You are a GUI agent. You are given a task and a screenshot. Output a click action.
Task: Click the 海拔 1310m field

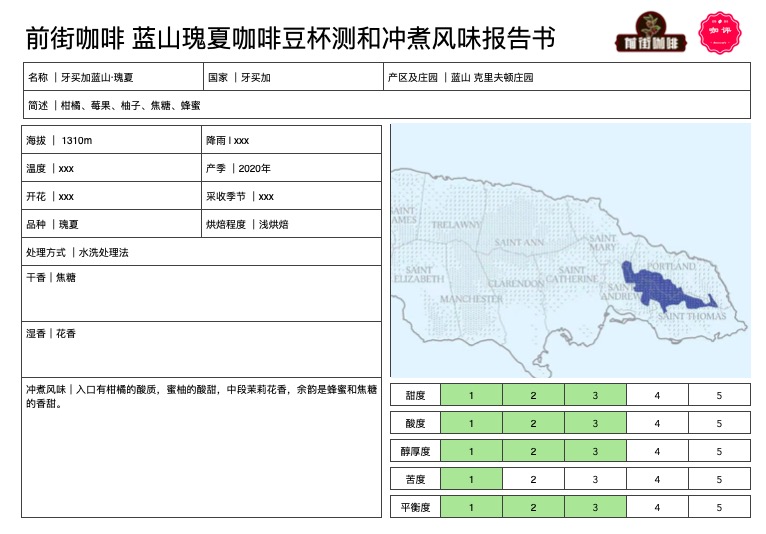112,140
